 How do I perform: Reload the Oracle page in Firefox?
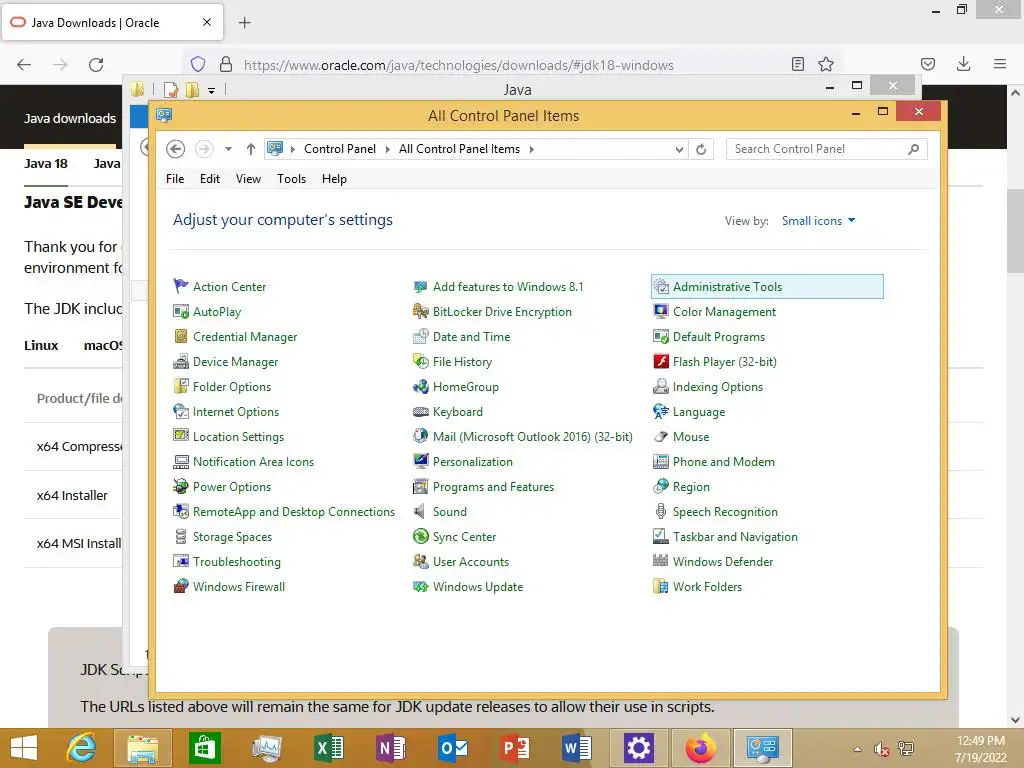tap(96, 65)
